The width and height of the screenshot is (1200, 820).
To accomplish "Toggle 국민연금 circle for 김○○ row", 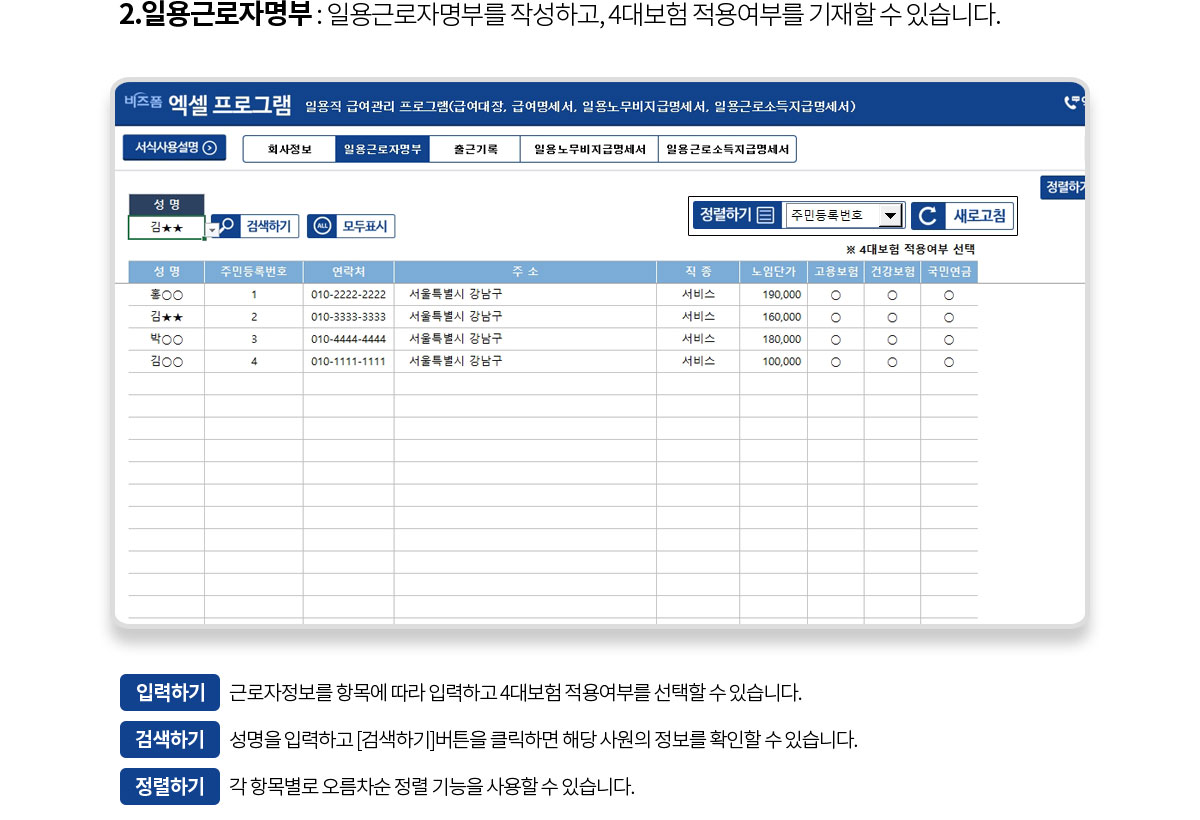I will tap(949, 362).
